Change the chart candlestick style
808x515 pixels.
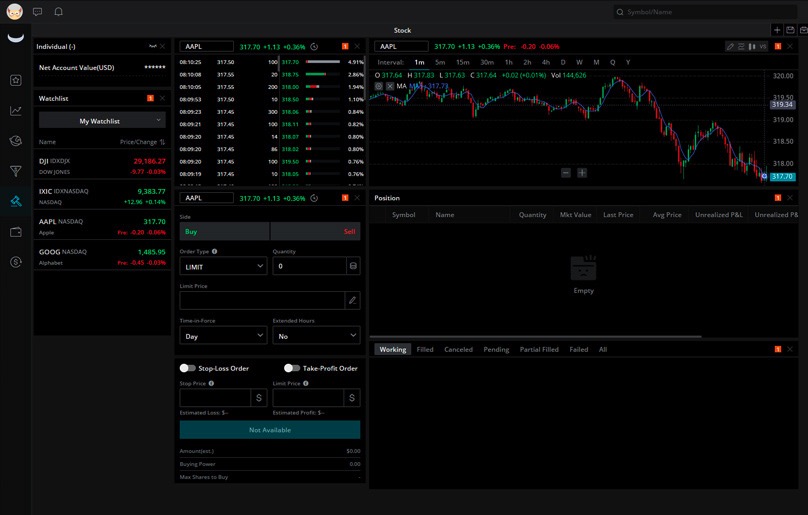click(x=752, y=46)
